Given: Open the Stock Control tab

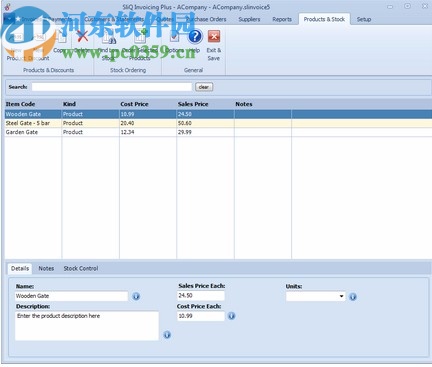Looking at the screenshot, I should point(81,268).
